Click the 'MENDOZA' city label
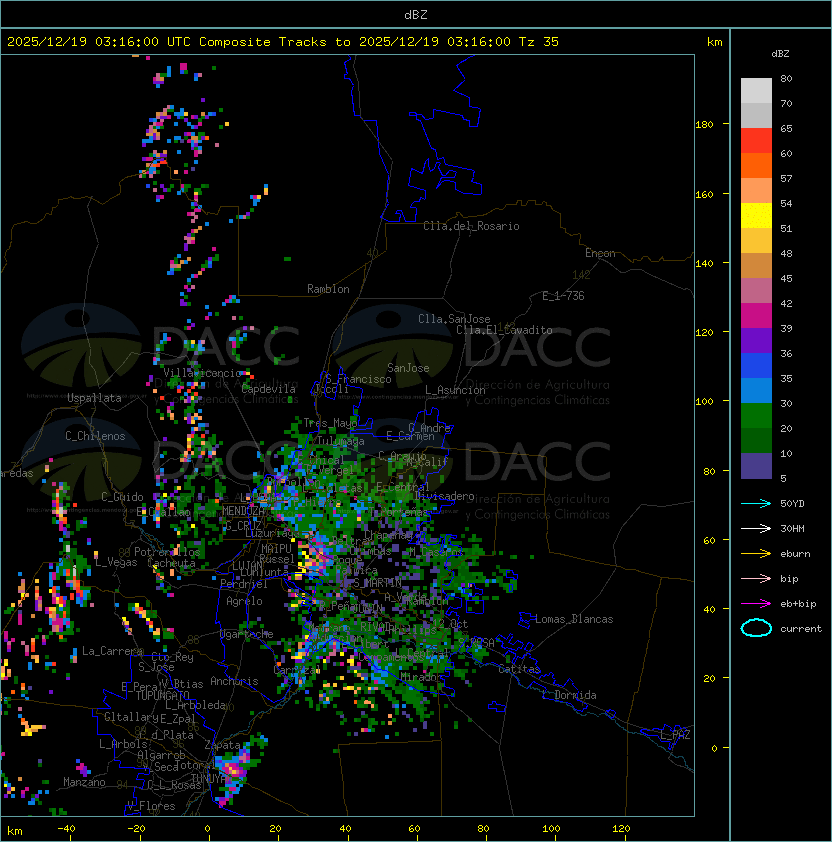This screenshot has height=842, width=832. [242, 510]
